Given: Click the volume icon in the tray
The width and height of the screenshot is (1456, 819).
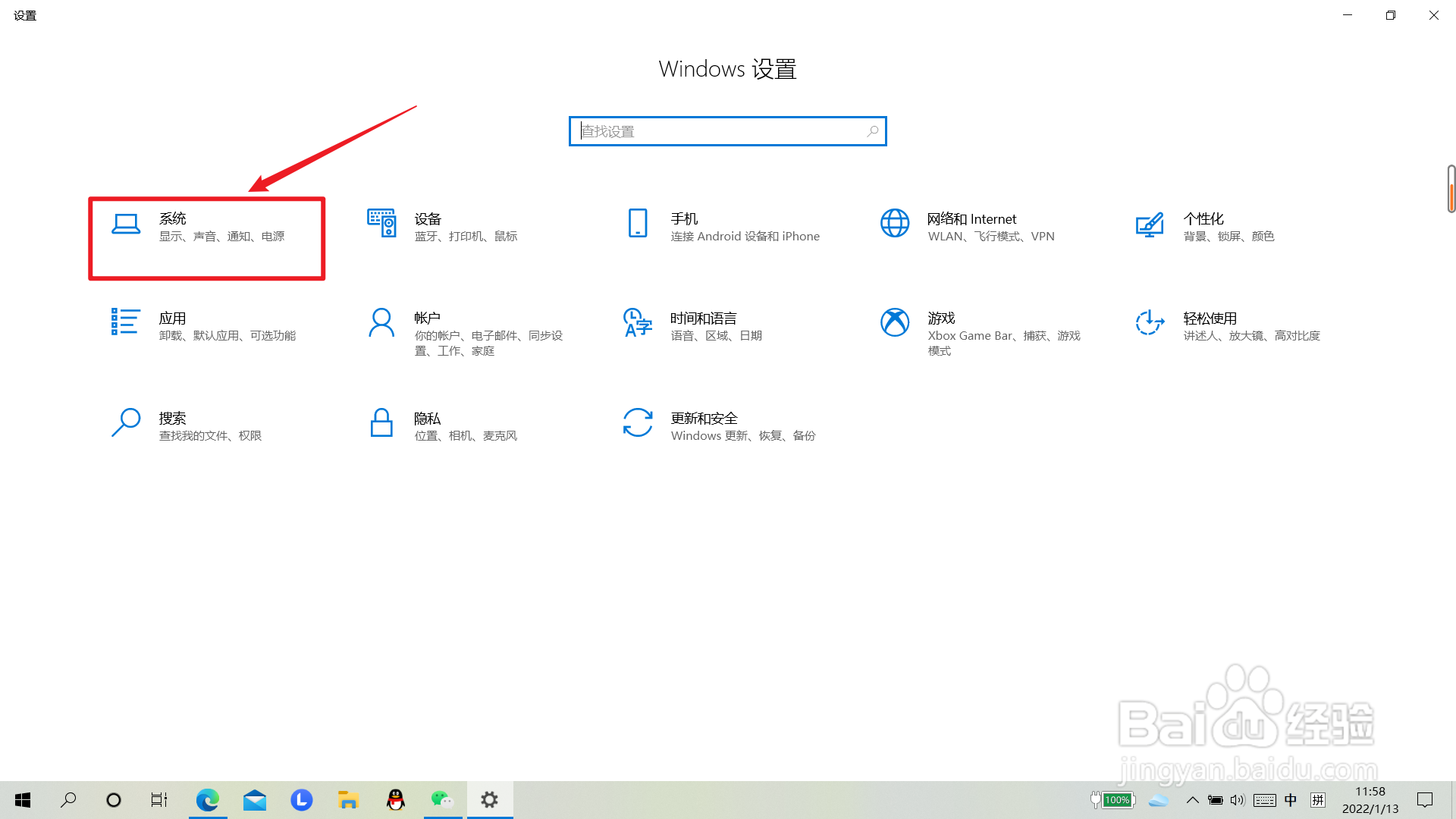Looking at the screenshot, I should pos(1238,799).
